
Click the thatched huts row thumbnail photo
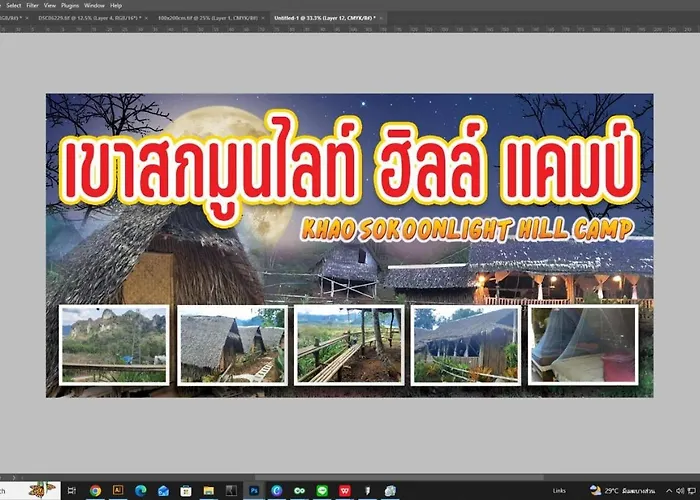click(x=232, y=345)
